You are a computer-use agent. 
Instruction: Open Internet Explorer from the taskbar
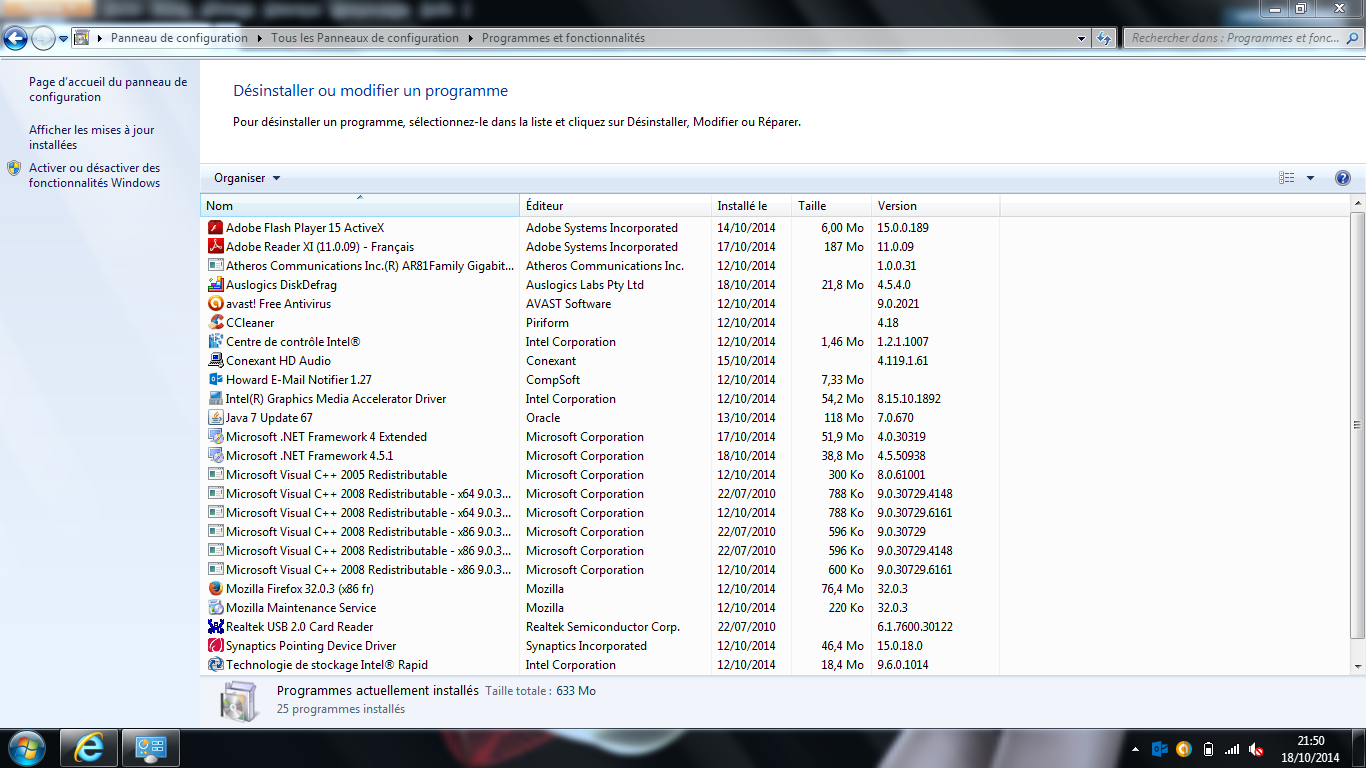coord(89,748)
